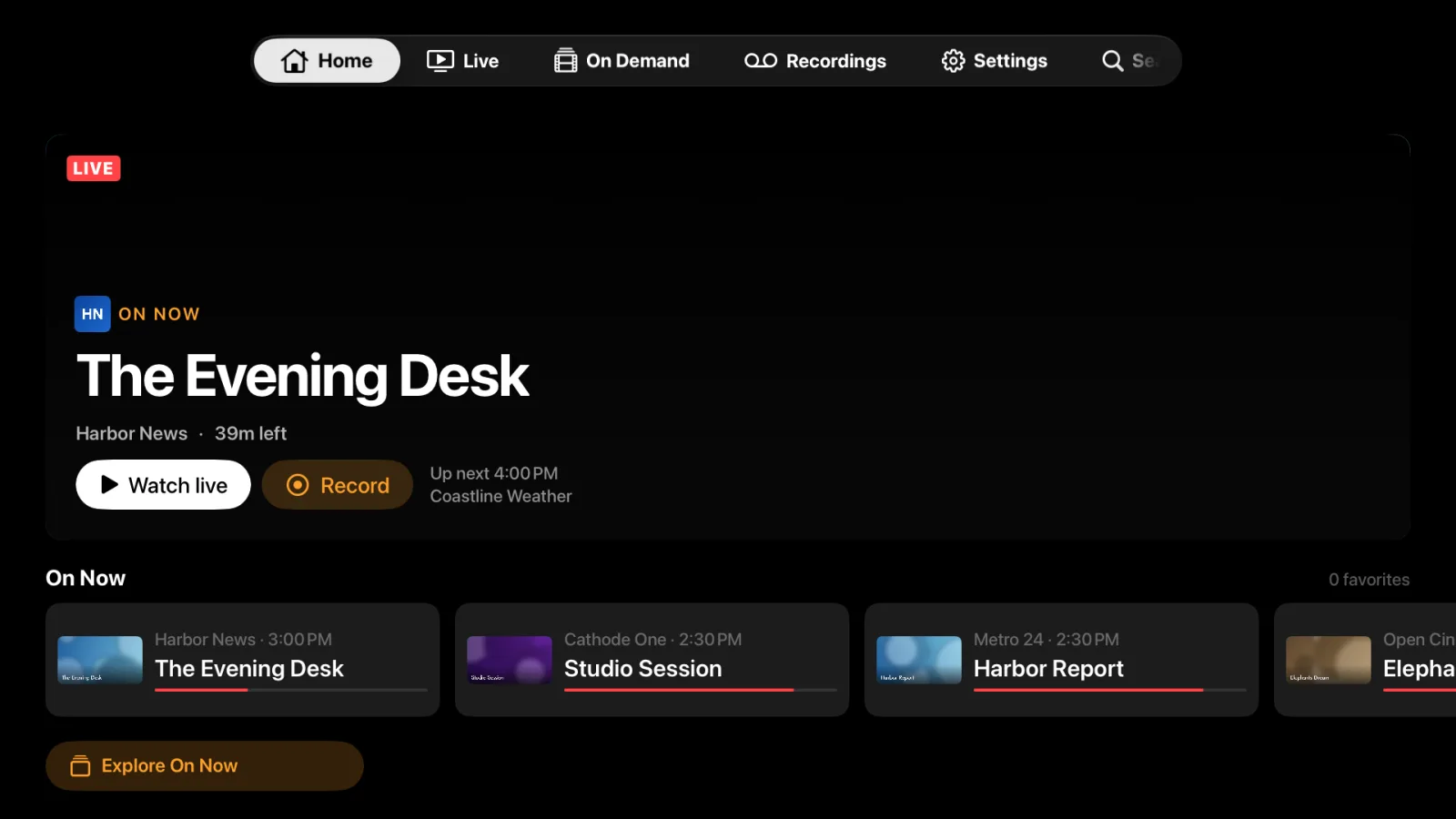Click the "39m left" text
This screenshot has height=819, width=1456.
tap(250, 434)
